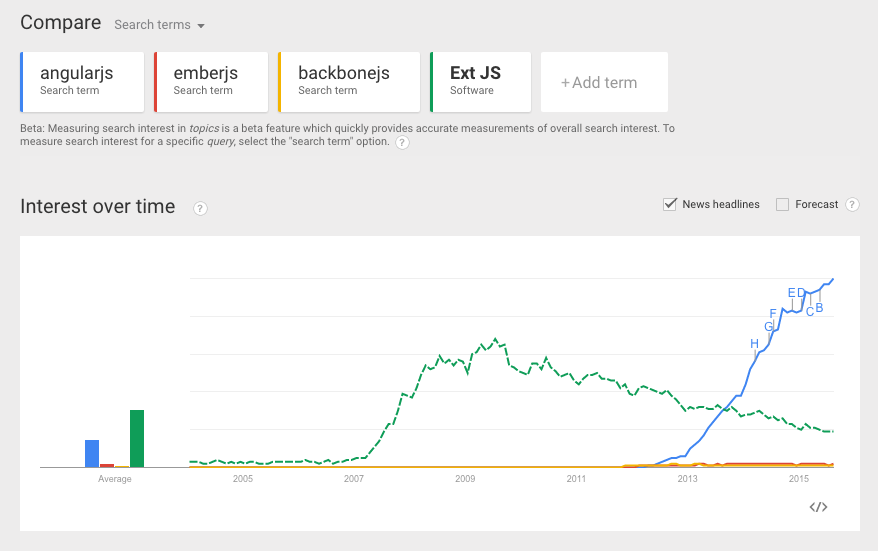The width and height of the screenshot is (878, 551).
Task: Enable the Forecast checkbox
Action: (782, 204)
